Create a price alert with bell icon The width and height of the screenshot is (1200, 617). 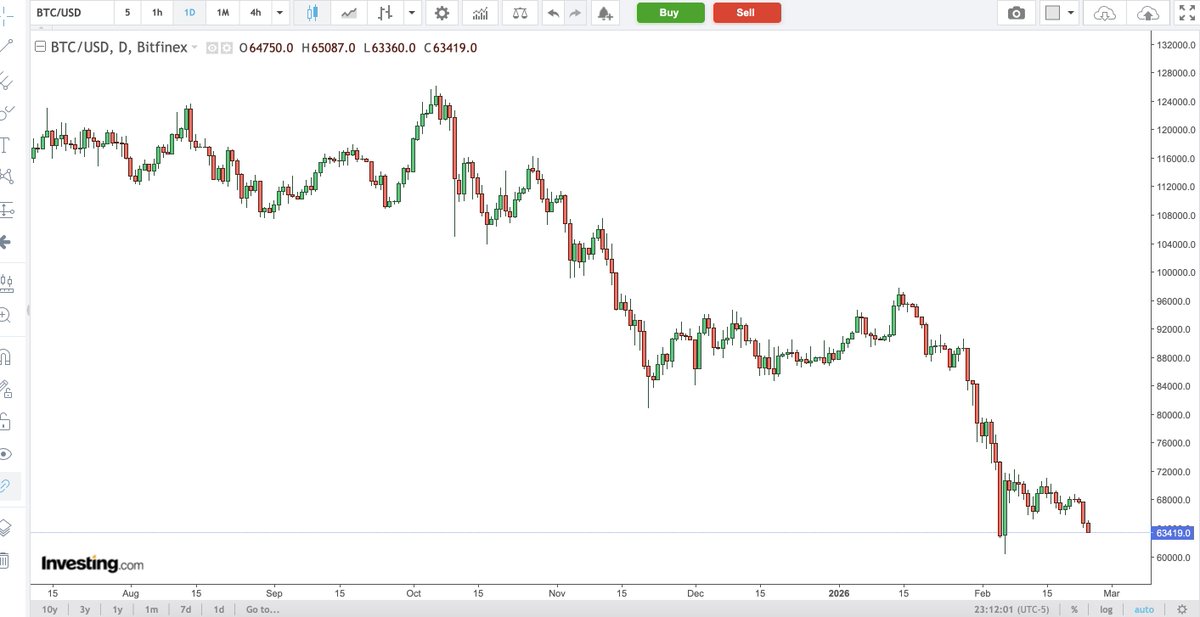[604, 13]
